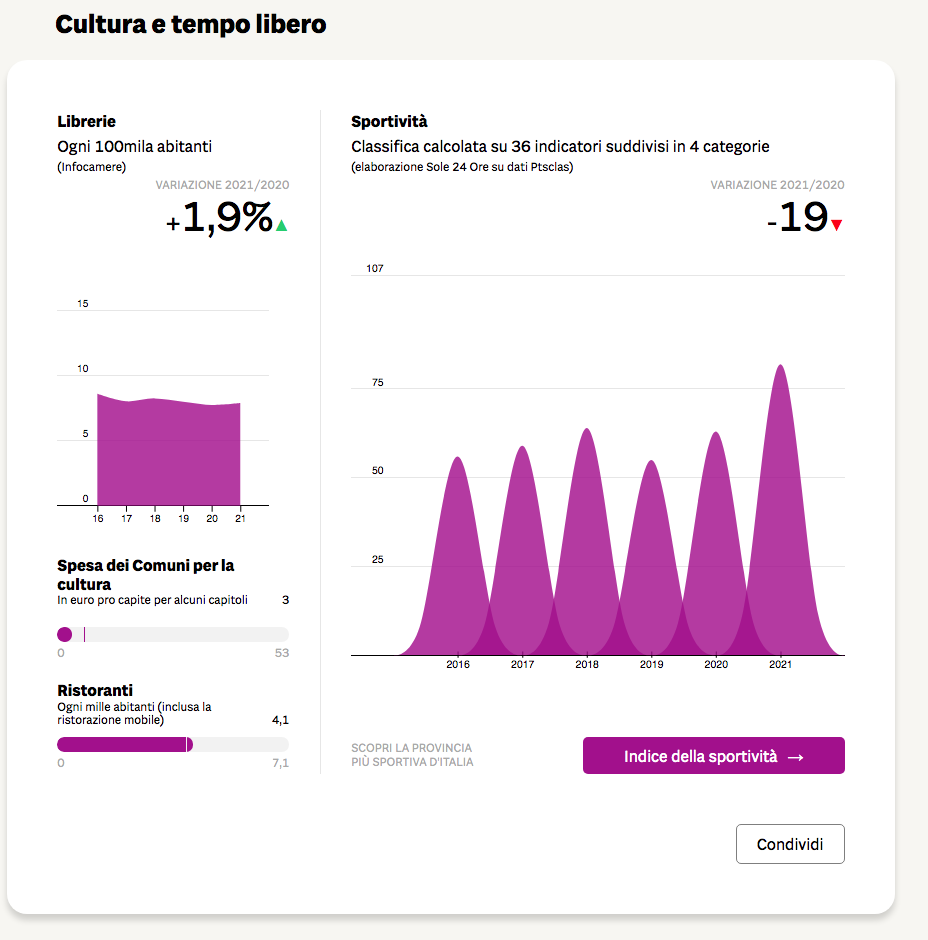Viewport: 928px width, 940px height.
Task: Select the 2021 peak in the Sportività chart
Action: click(781, 510)
